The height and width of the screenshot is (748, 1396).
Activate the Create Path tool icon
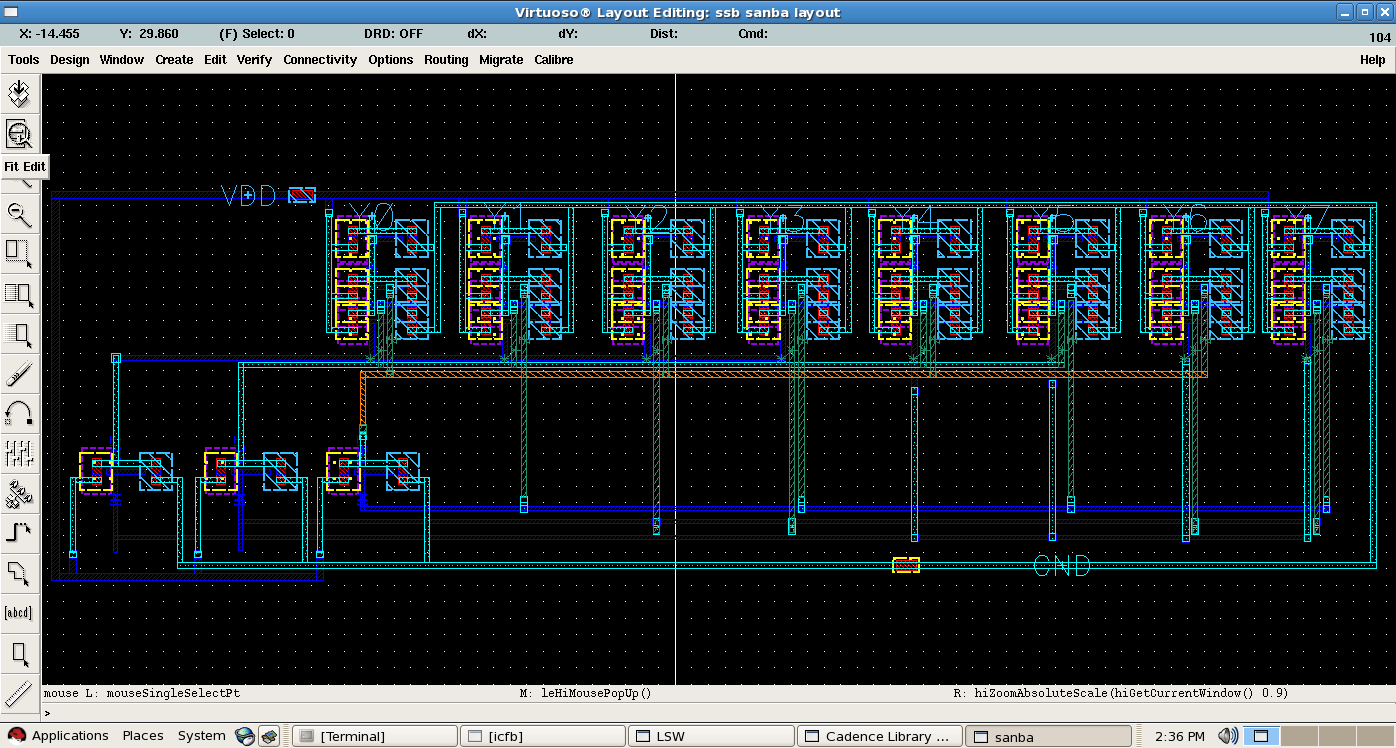point(19,532)
